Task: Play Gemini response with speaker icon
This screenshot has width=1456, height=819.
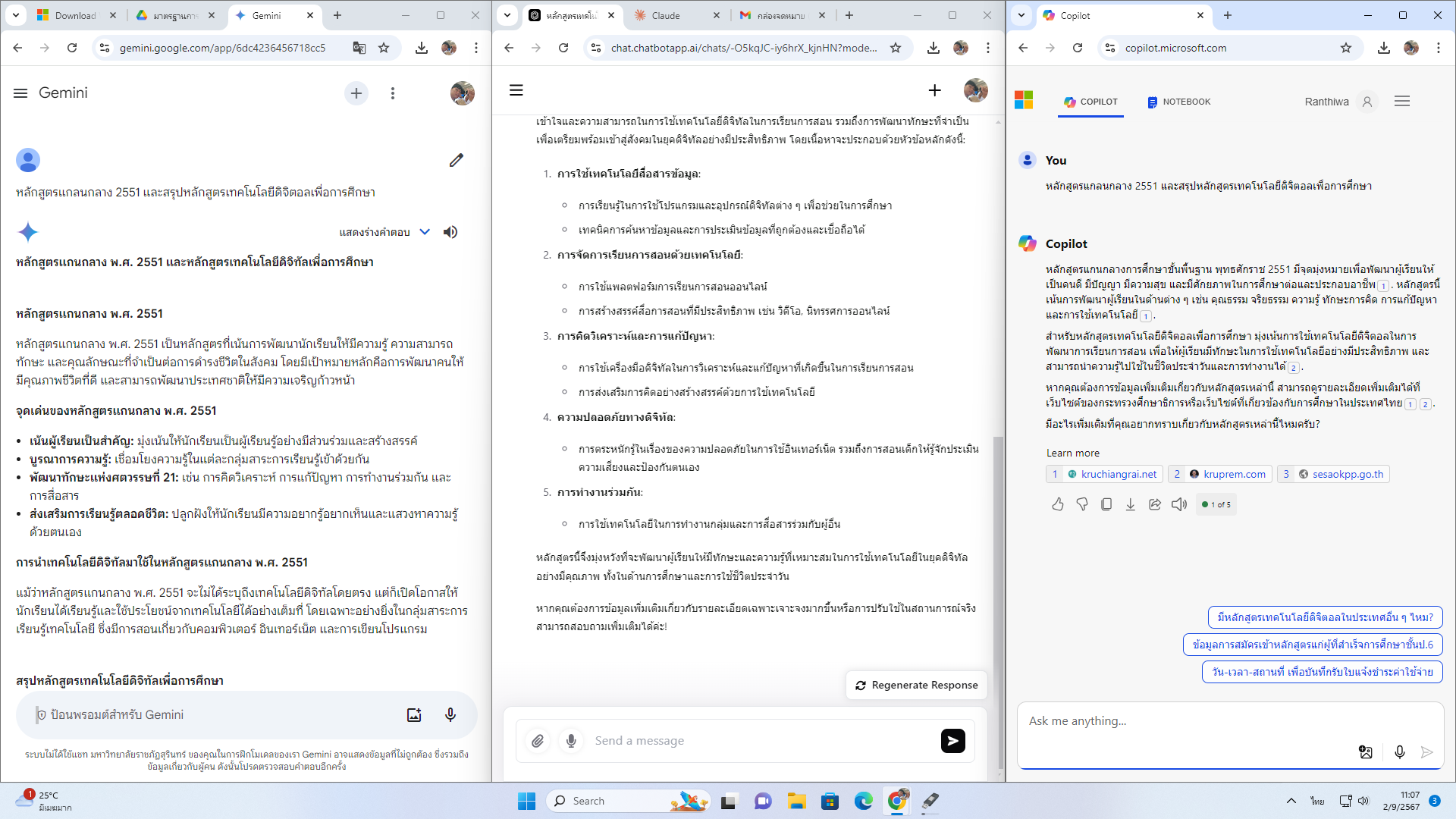Action: tap(450, 232)
